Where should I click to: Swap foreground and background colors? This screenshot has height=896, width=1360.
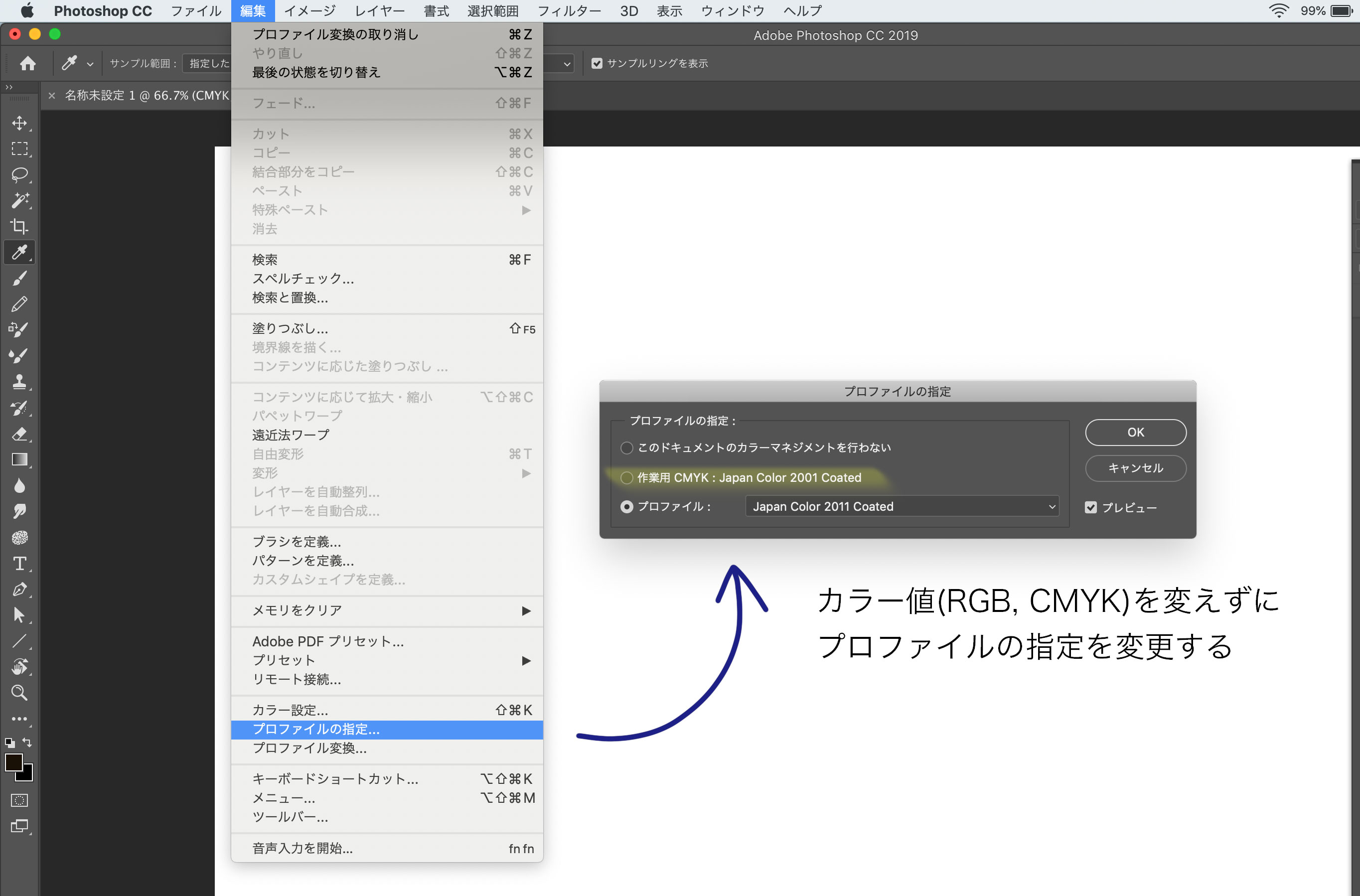[27, 743]
